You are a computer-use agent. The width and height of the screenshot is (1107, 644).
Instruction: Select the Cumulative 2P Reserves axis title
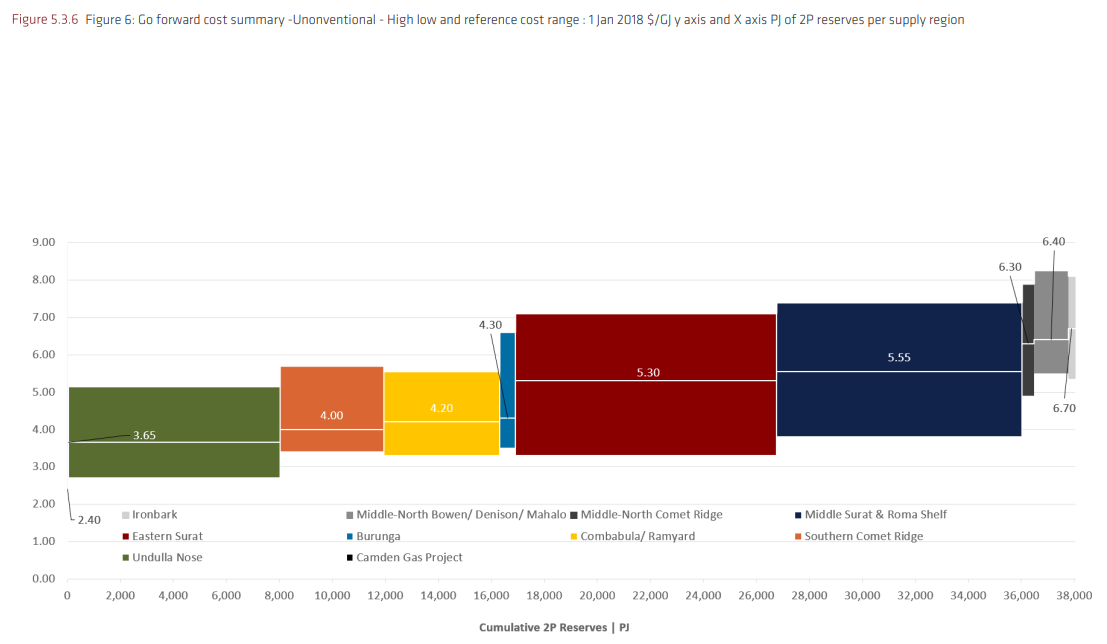[x=558, y=627]
